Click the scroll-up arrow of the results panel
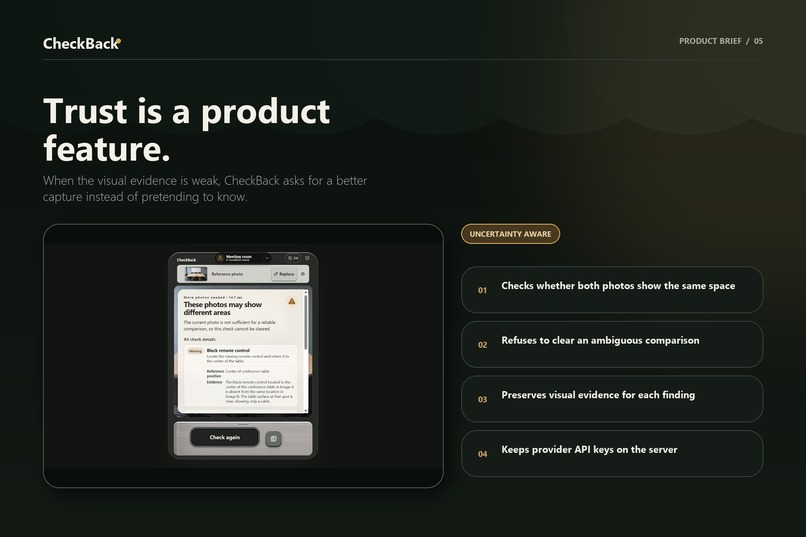This screenshot has height=537, width=806. click(x=306, y=292)
